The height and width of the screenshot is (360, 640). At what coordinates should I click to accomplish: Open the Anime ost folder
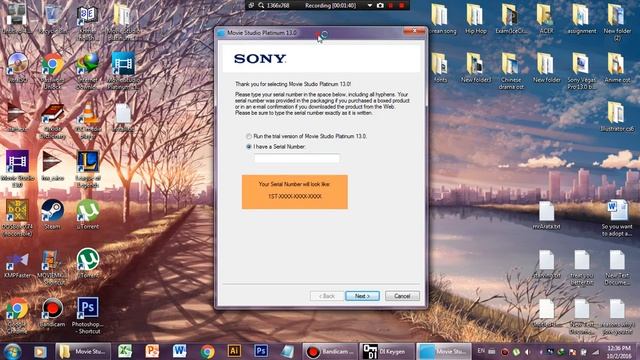coord(617,67)
